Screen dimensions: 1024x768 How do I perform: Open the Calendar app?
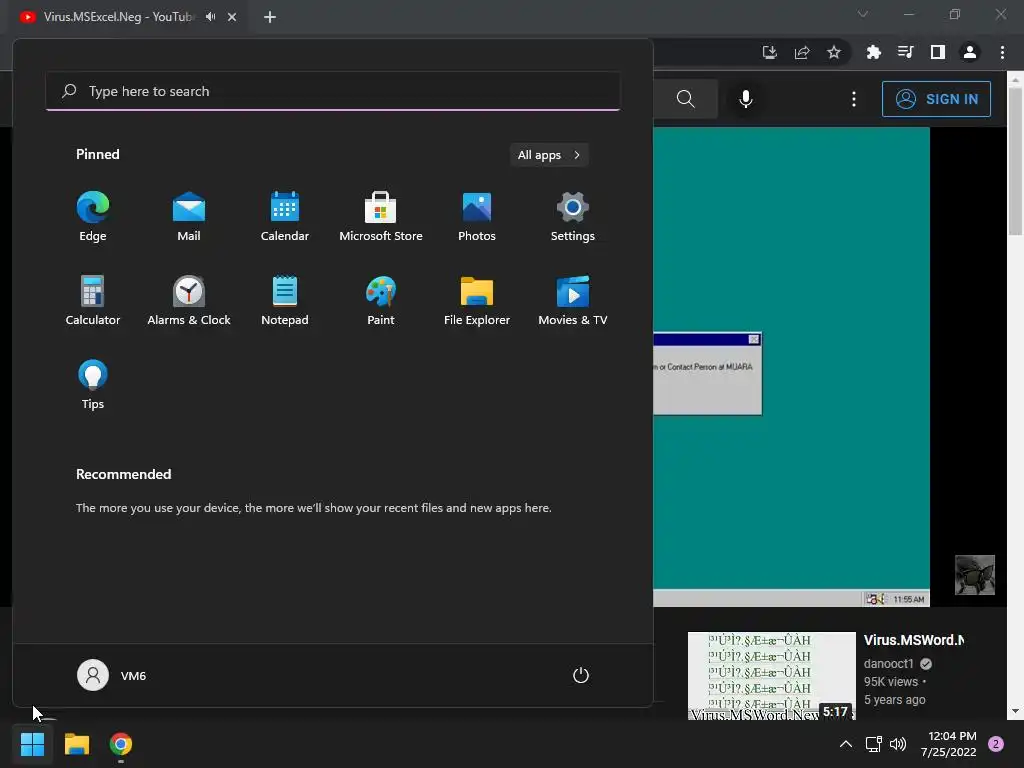(x=285, y=216)
